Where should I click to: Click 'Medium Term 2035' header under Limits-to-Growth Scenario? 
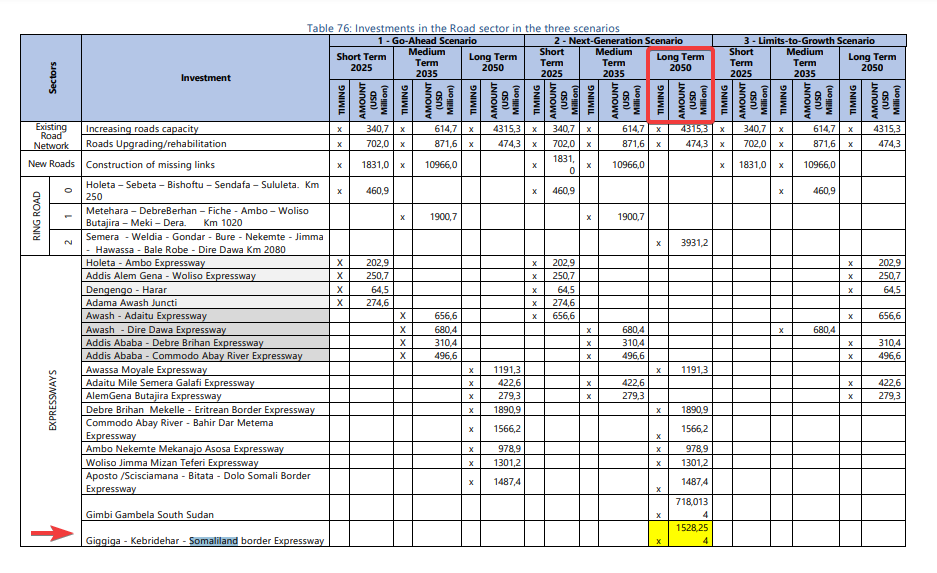[x=804, y=63]
